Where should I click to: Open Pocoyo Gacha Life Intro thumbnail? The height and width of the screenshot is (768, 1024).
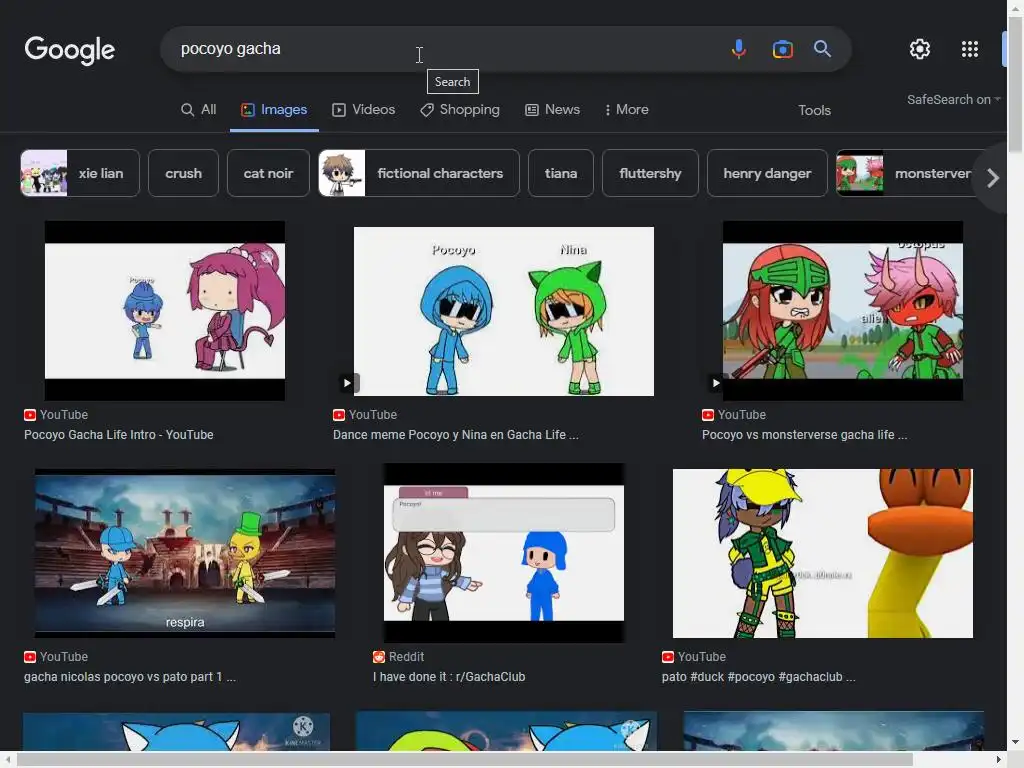point(165,311)
